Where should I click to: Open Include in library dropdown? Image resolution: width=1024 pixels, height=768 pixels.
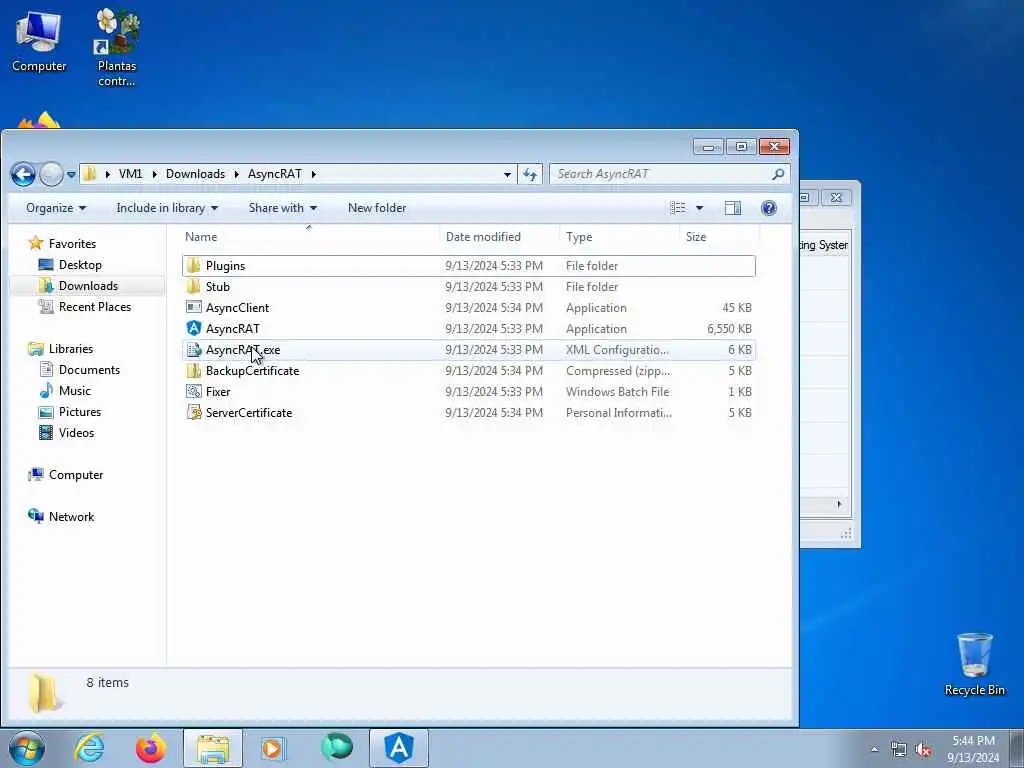click(x=167, y=208)
